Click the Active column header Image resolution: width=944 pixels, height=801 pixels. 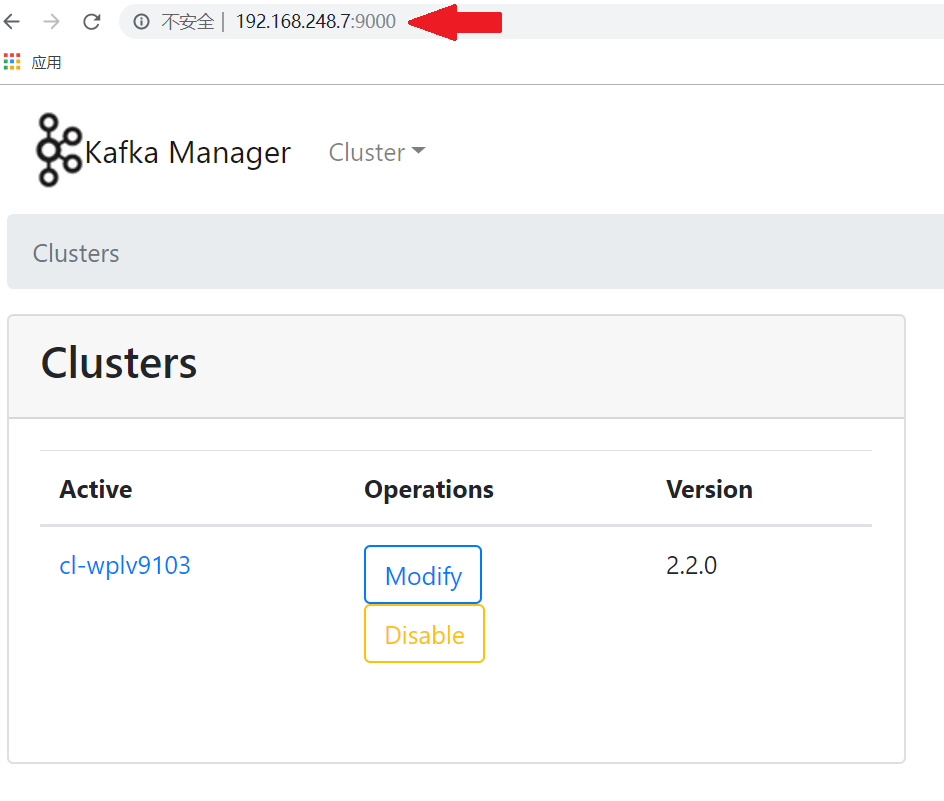[96, 490]
